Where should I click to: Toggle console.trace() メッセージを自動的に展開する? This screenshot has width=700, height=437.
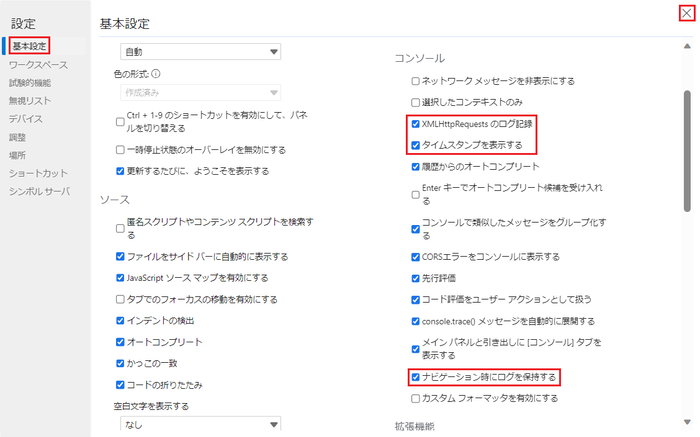tap(415, 321)
